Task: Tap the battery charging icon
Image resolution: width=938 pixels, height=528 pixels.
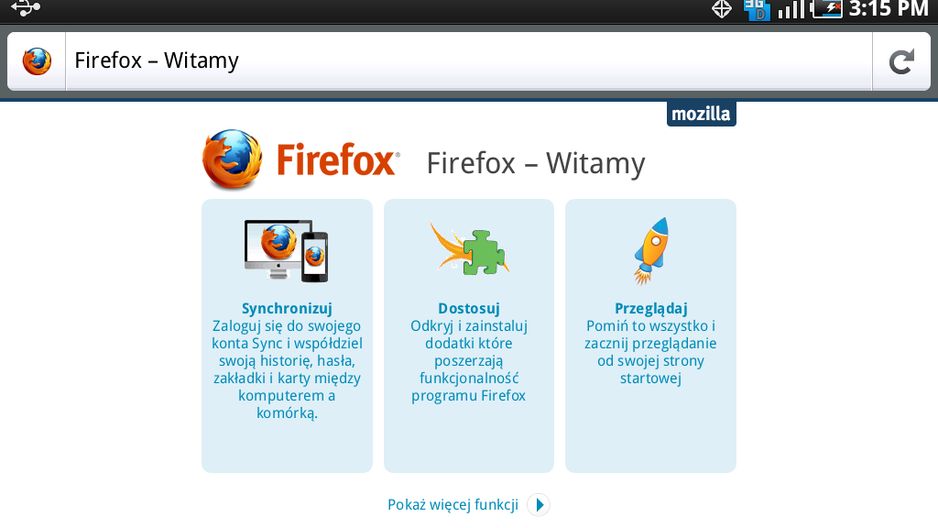Action: click(x=826, y=9)
